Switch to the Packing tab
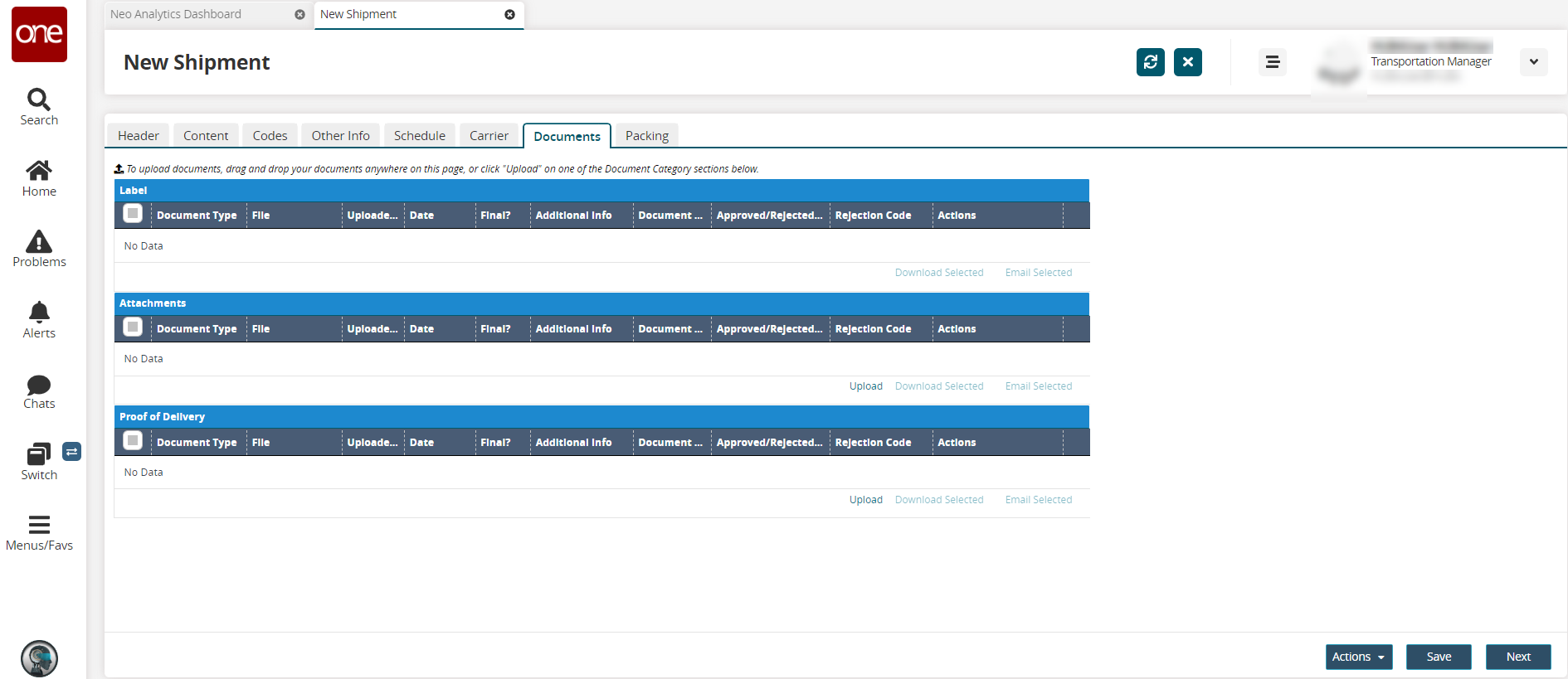Image resolution: width=1568 pixels, height=679 pixels. click(646, 136)
